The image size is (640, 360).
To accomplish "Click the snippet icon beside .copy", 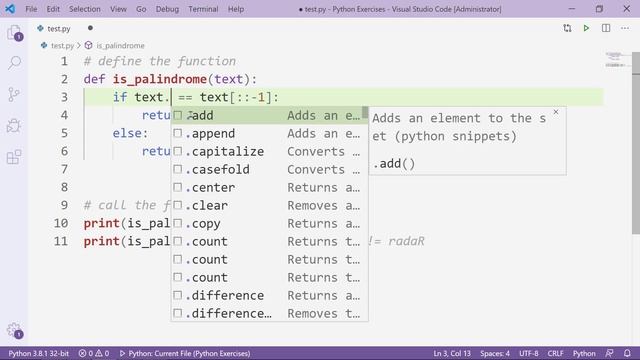I will tap(178, 223).
